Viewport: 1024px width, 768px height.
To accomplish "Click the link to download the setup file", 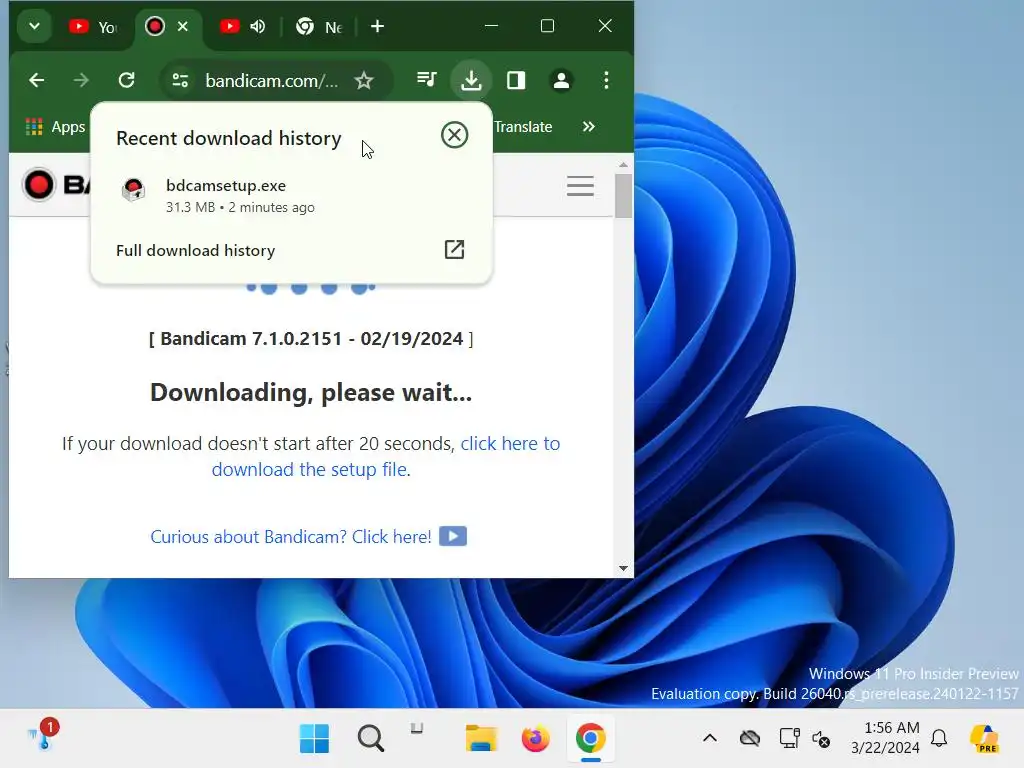I will tap(385, 456).
